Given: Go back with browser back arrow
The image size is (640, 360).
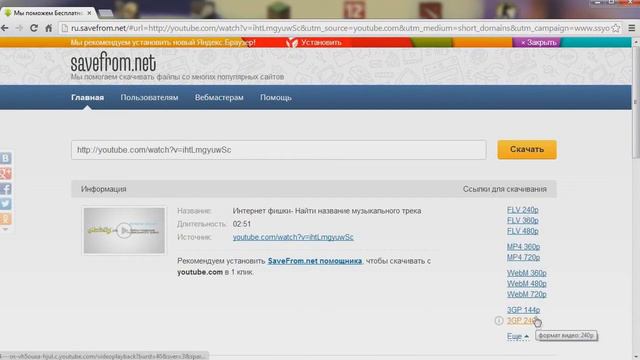Looking at the screenshot, I should pos(4,28).
